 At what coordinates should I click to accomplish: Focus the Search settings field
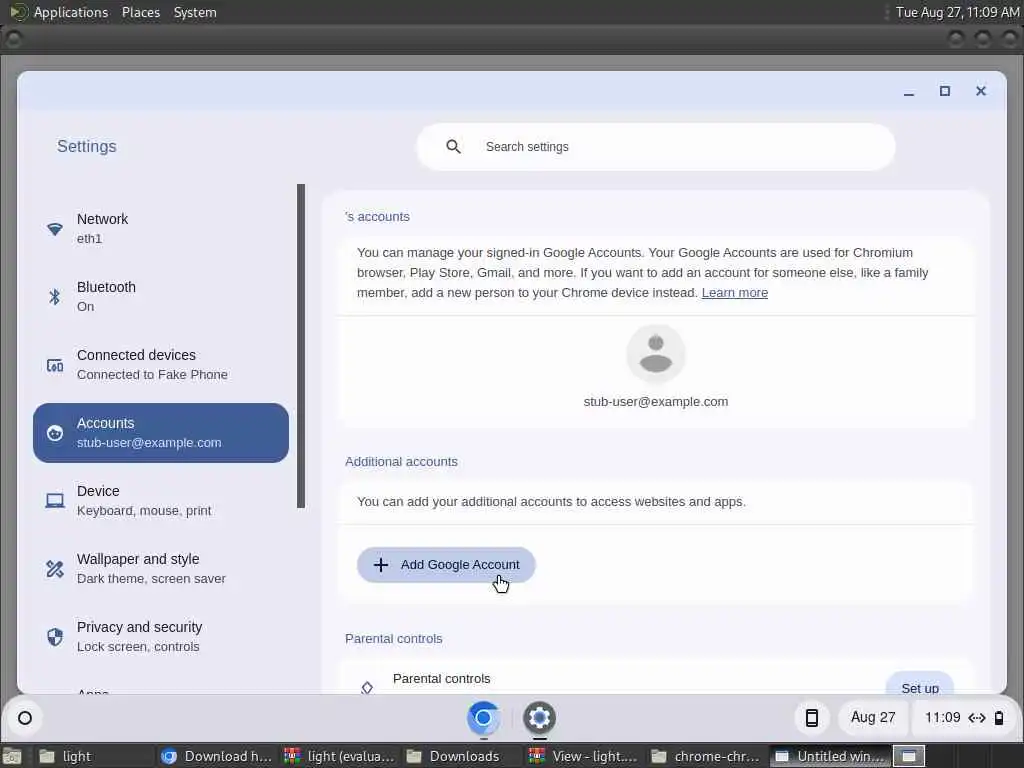pyautogui.click(x=656, y=147)
